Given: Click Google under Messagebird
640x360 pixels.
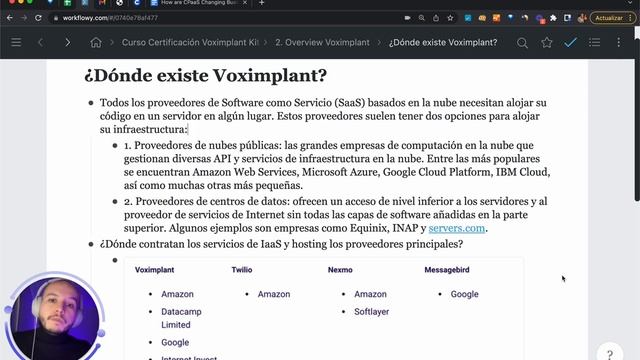Looking at the screenshot, I should 464,294.
